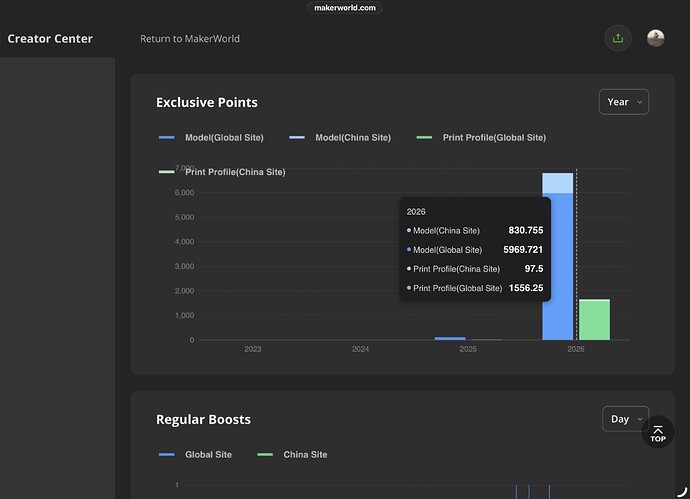Click the light blue 2026 China Site bar segment
The image size is (690, 499).
(x=558, y=183)
